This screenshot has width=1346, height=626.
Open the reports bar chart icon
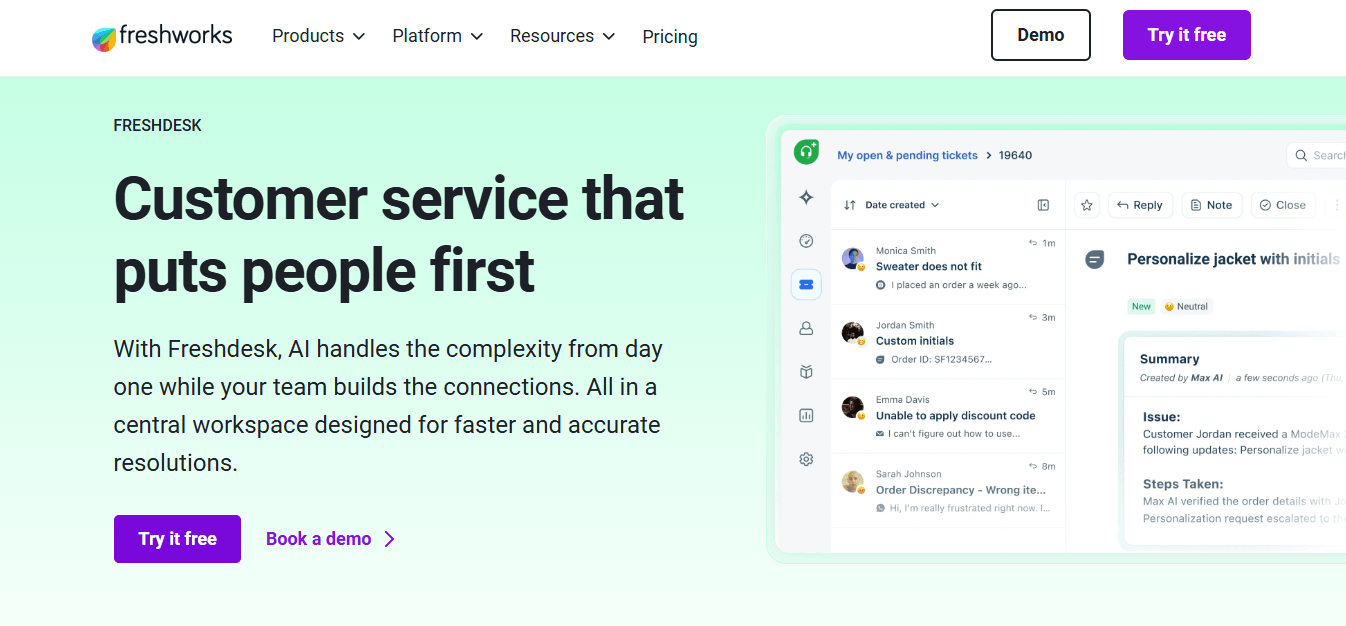pos(806,415)
